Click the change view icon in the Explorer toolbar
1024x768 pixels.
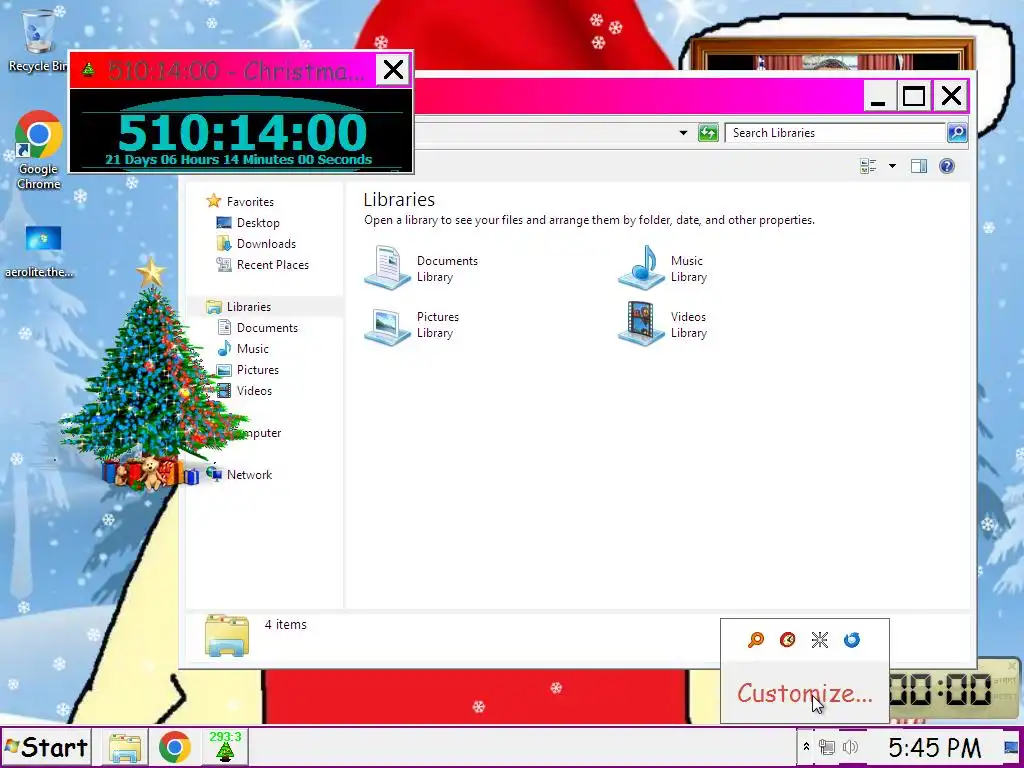[868, 167]
